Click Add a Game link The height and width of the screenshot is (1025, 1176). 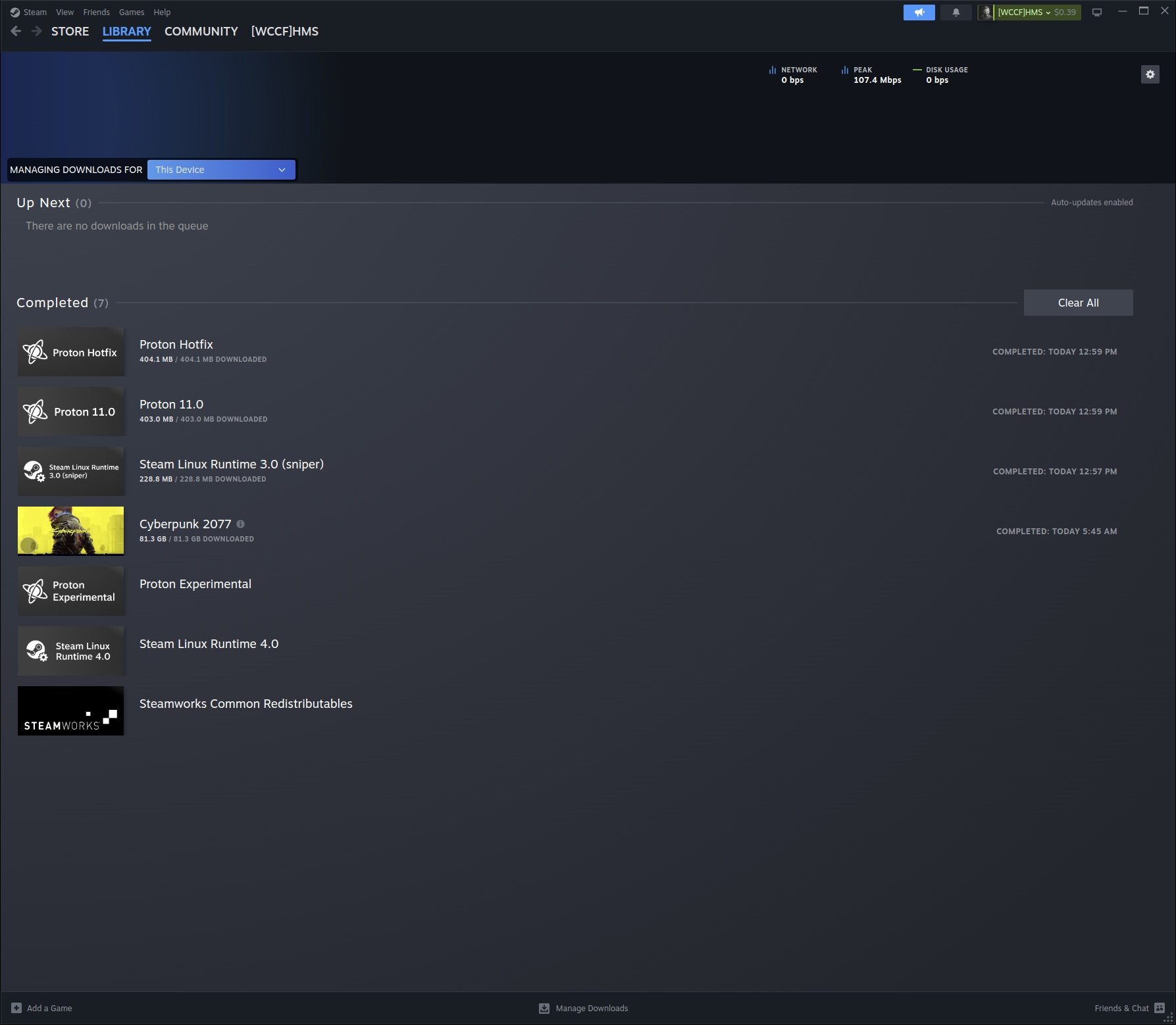pos(49,1008)
